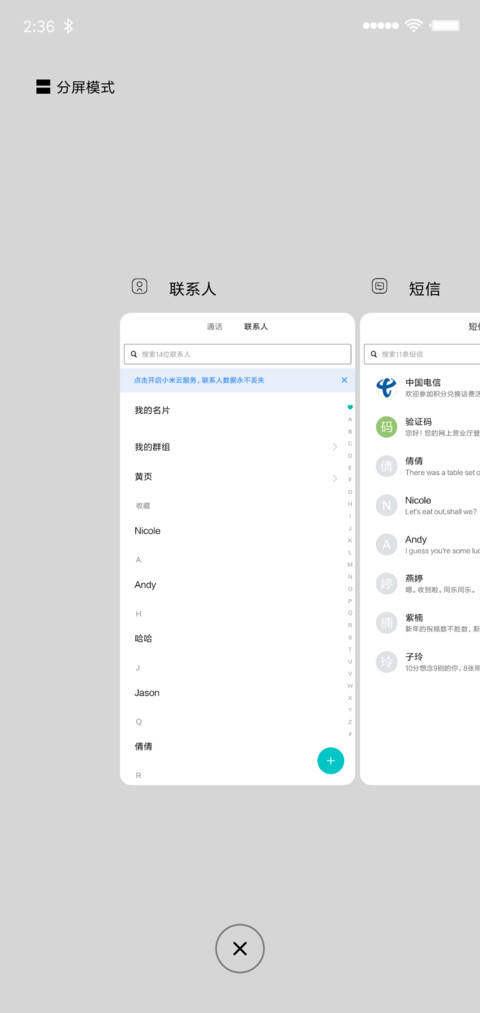
Task: Tap the battery indicator in status bar
Action: point(445,26)
